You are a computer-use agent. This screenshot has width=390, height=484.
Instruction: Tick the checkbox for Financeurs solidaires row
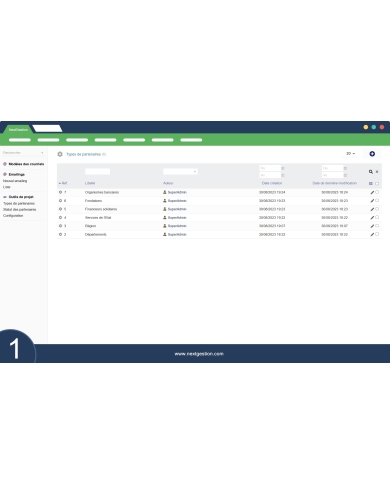(377, 209)
